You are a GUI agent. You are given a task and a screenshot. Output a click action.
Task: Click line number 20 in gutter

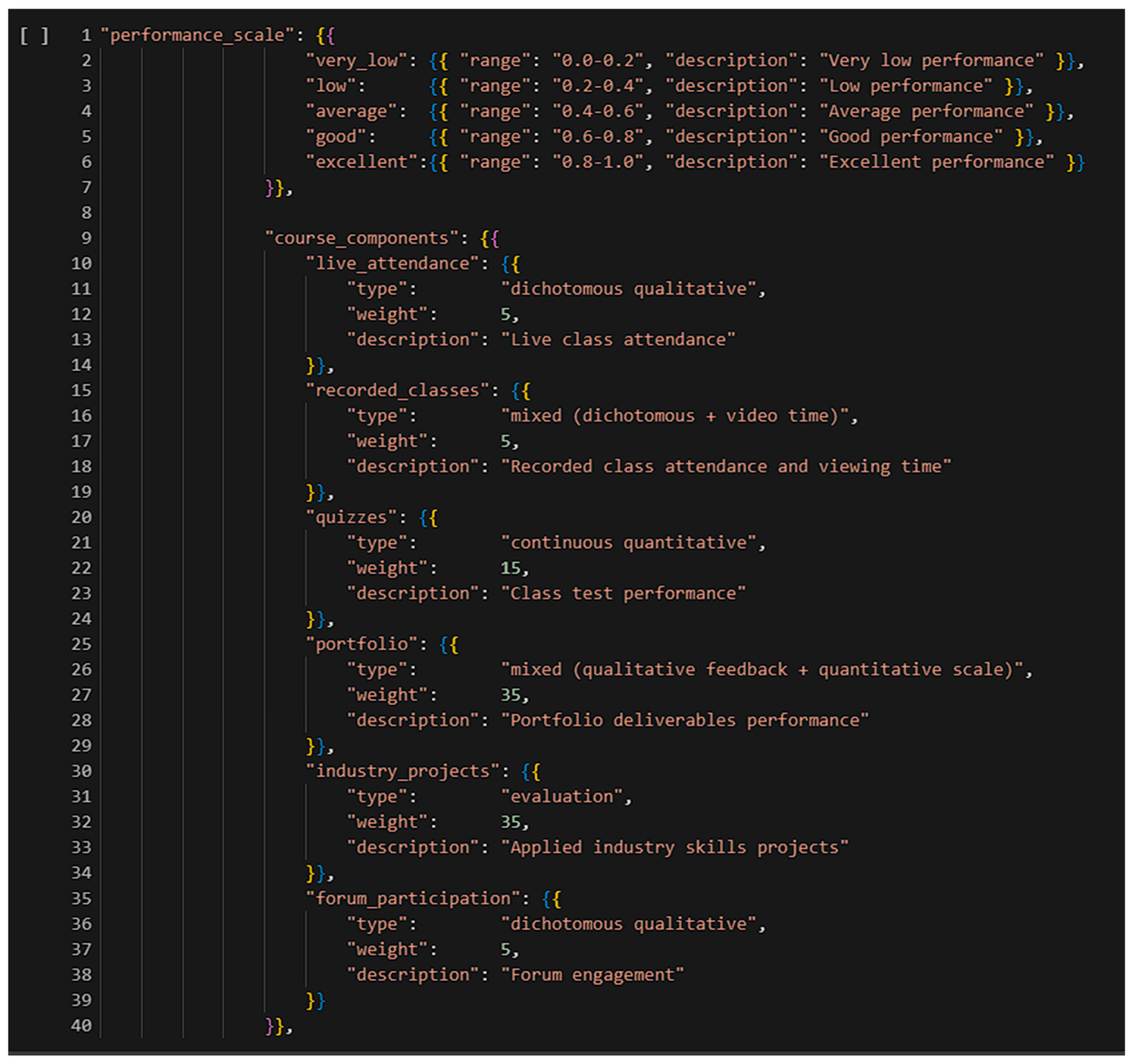click(x=81, y=517)
